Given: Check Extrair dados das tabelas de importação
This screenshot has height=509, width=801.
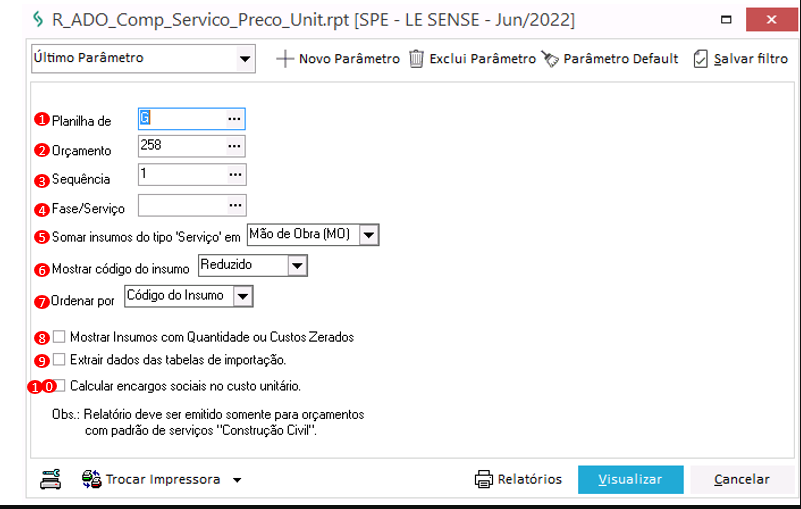Looking at the screenshot, I should 59,359.
